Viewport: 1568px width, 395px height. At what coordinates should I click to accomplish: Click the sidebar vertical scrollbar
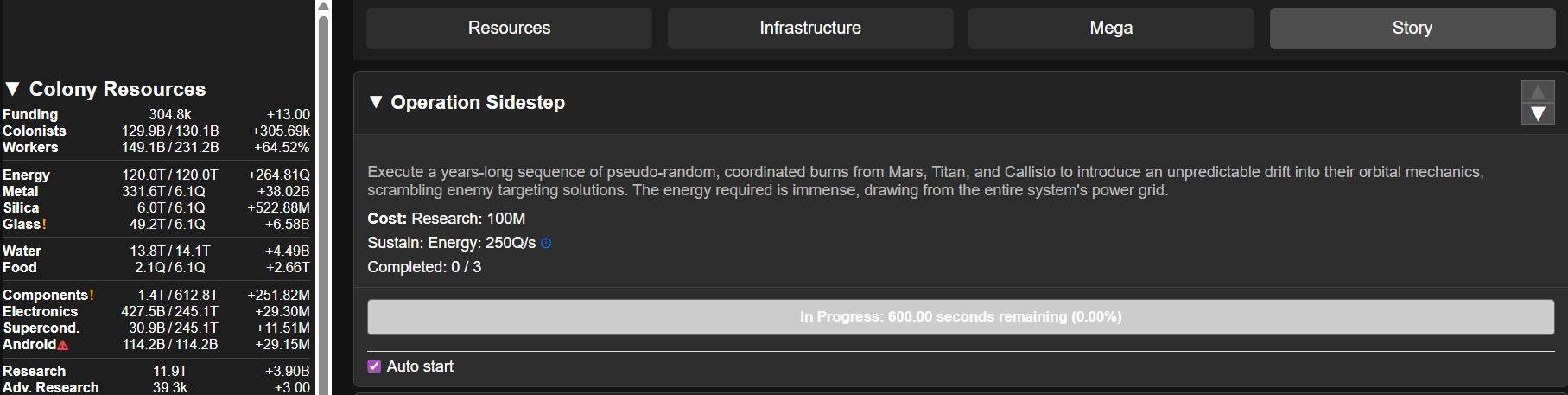[x=324, y=205]
